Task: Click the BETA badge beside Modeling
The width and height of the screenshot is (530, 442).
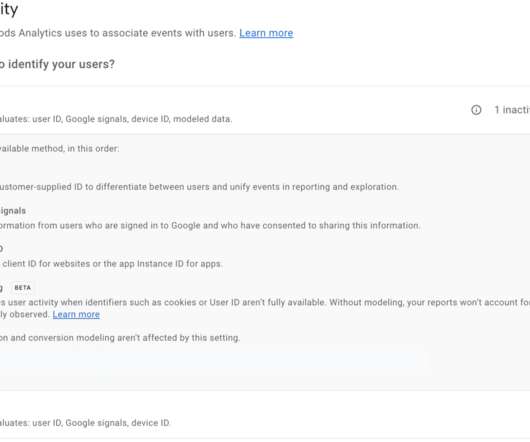Action: pos(23,288)
